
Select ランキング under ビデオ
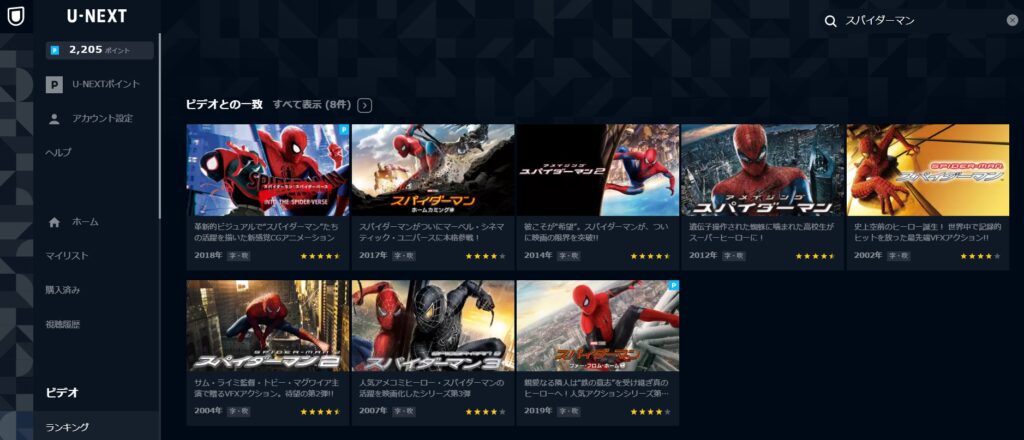point(67,427)
